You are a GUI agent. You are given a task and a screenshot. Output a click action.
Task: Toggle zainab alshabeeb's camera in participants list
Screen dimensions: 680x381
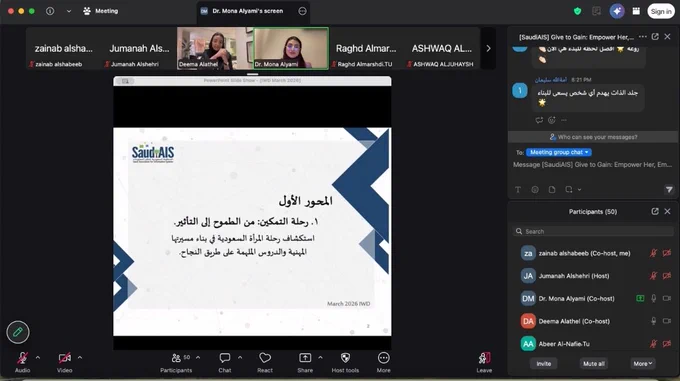[x=667, y=253]
